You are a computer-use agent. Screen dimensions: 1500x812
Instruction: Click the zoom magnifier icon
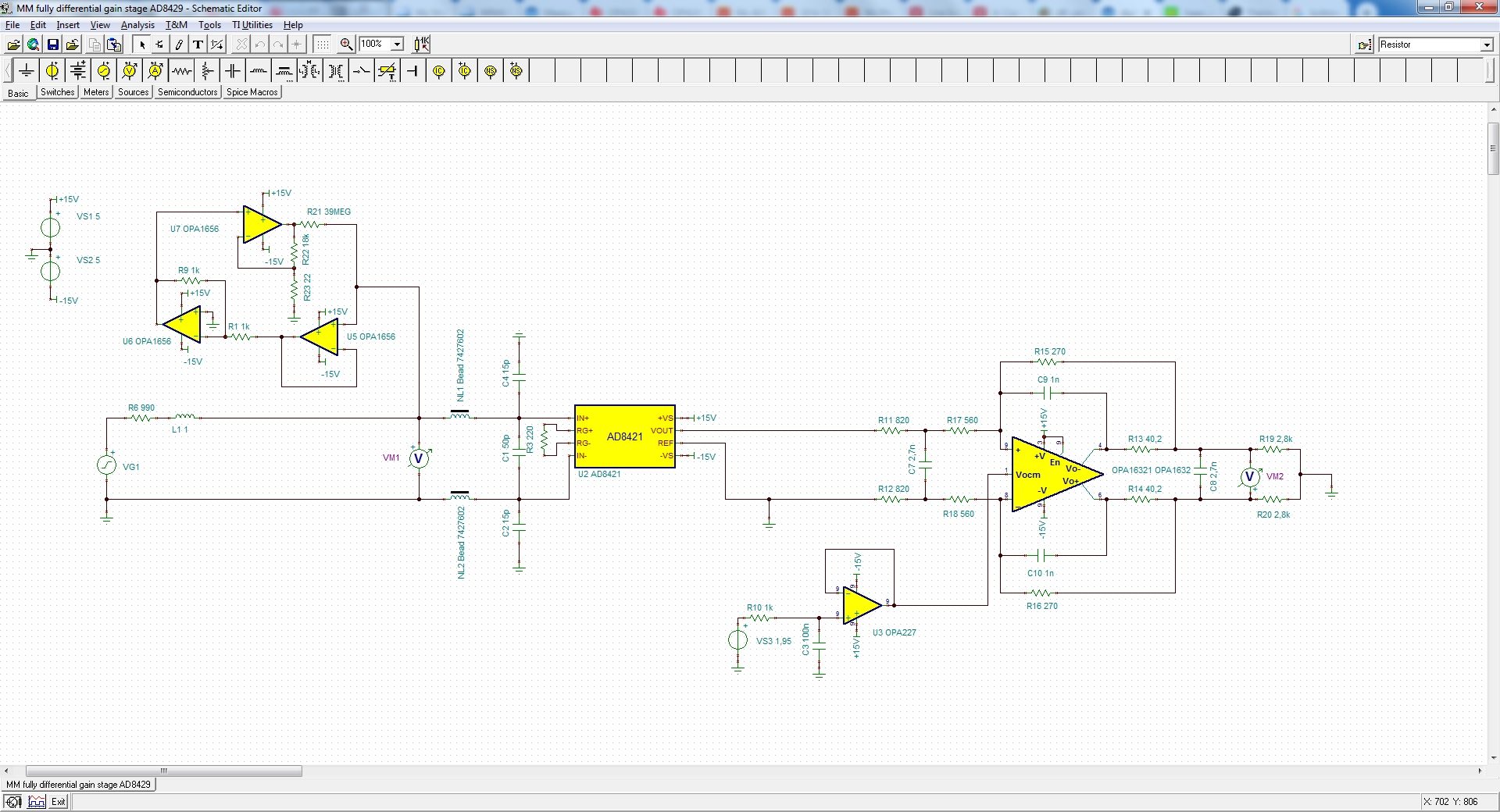pyautogui.click(x=347, y=45)
